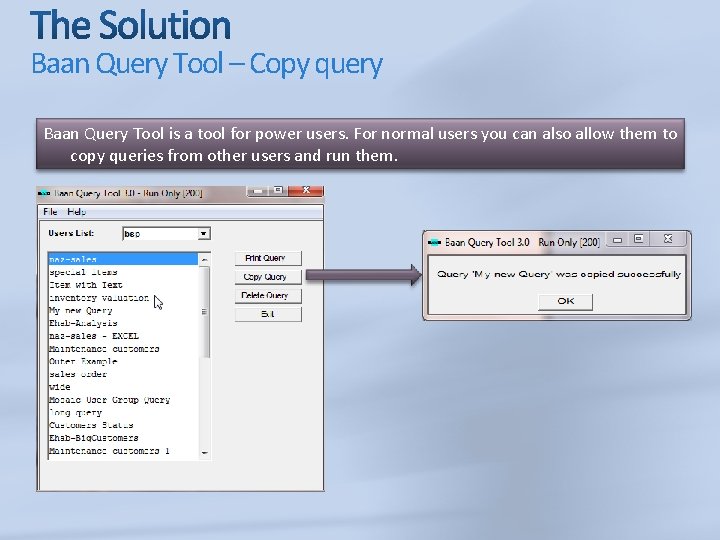Select the 'Mosaic User Group Query' entry
The height and width of the screenshot is (540, 720).
123,400
